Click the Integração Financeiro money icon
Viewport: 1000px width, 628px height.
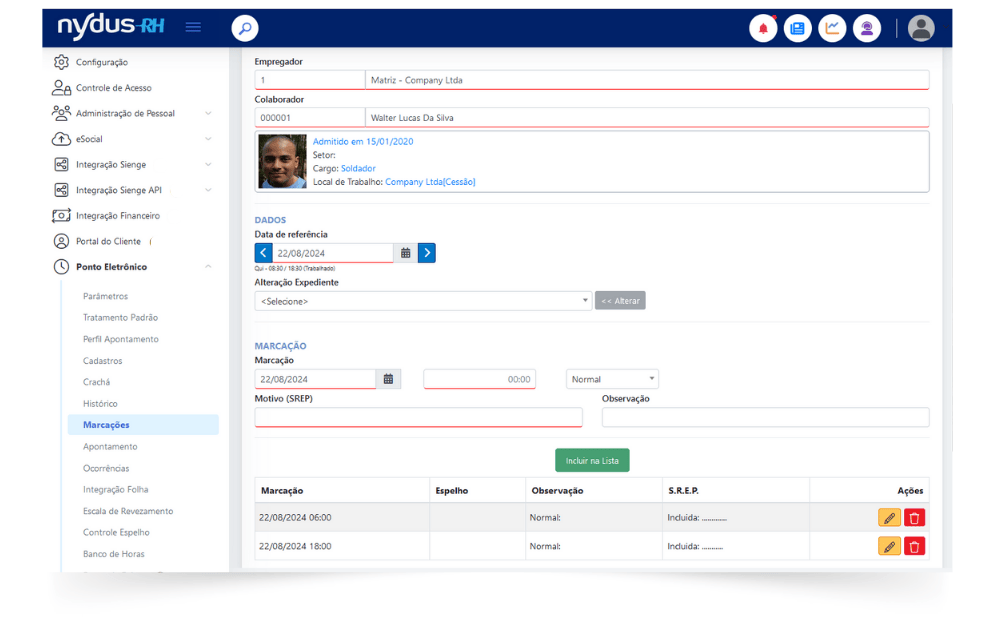tap(61, 215)
